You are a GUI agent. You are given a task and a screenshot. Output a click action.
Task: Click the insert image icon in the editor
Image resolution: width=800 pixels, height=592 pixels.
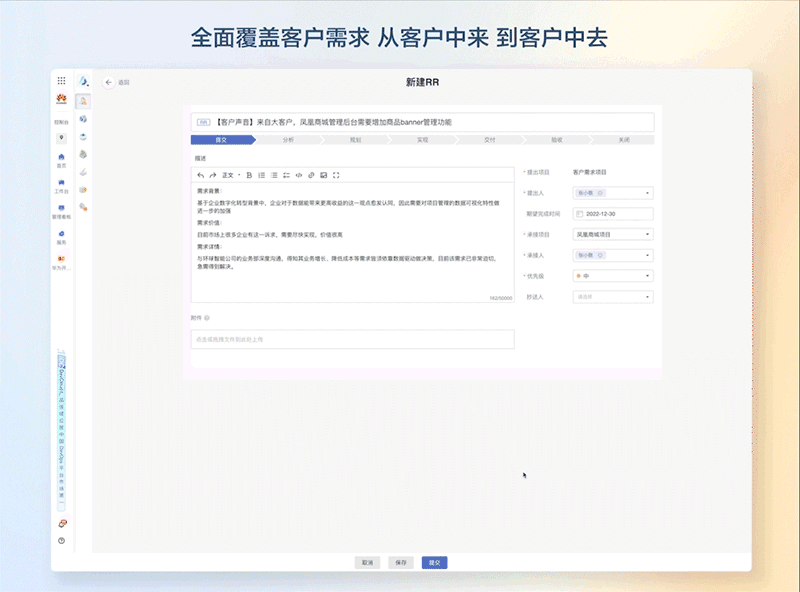[324, 174]
